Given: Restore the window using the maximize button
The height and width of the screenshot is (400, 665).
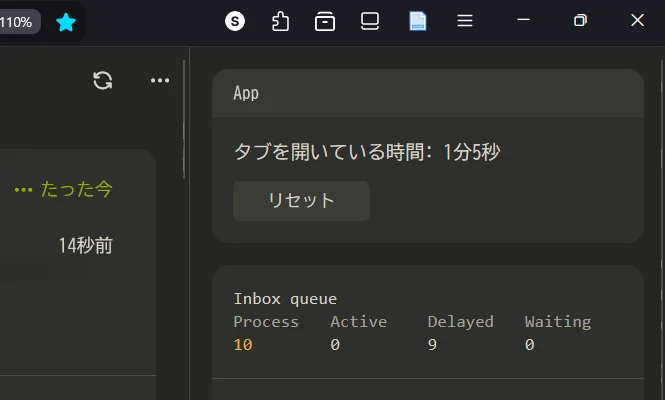Looking at the screenshot, I should (x=581, y=21).
